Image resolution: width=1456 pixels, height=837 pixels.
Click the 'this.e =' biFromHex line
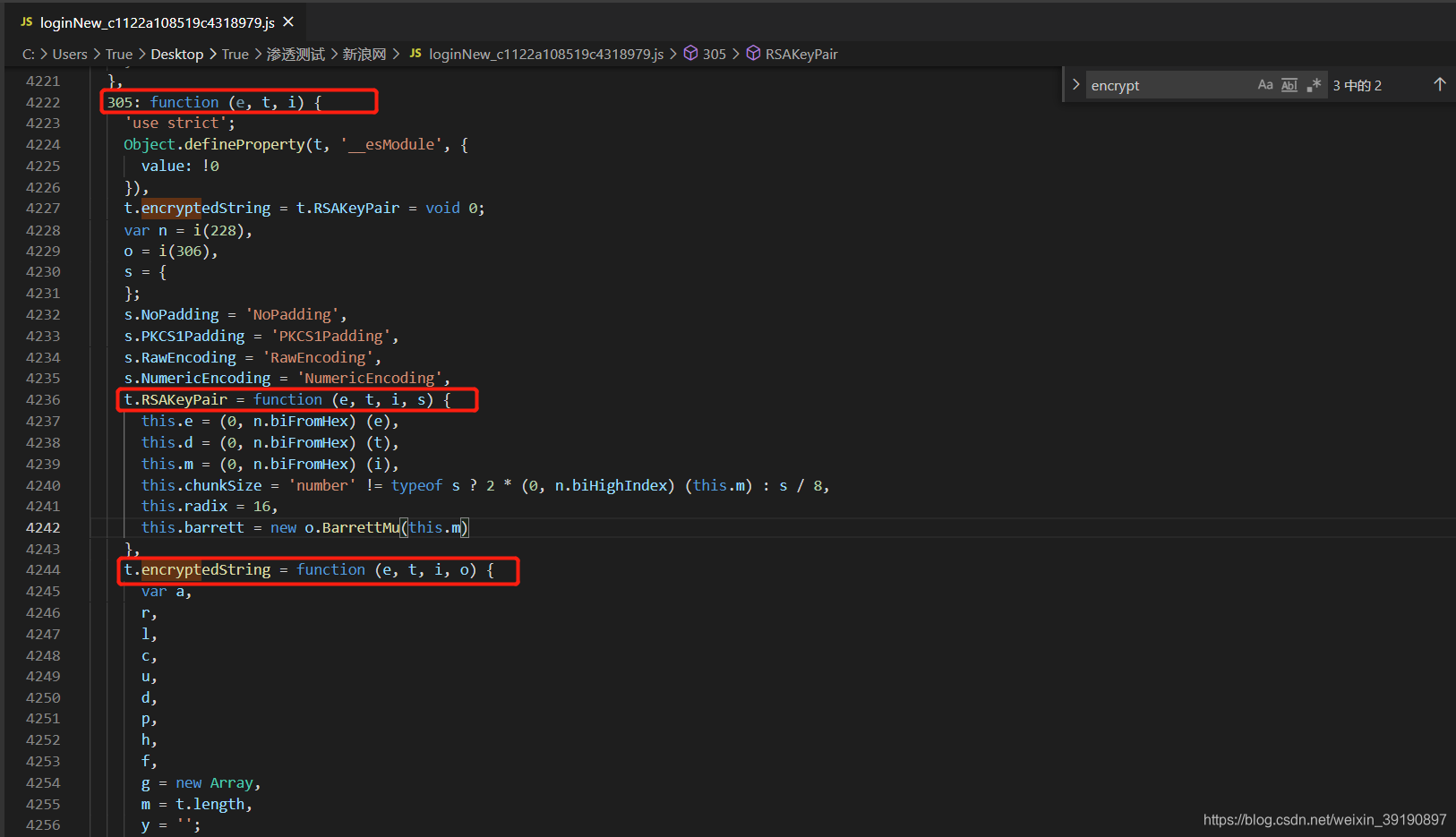pyautogui.click(x=270, y=421)
